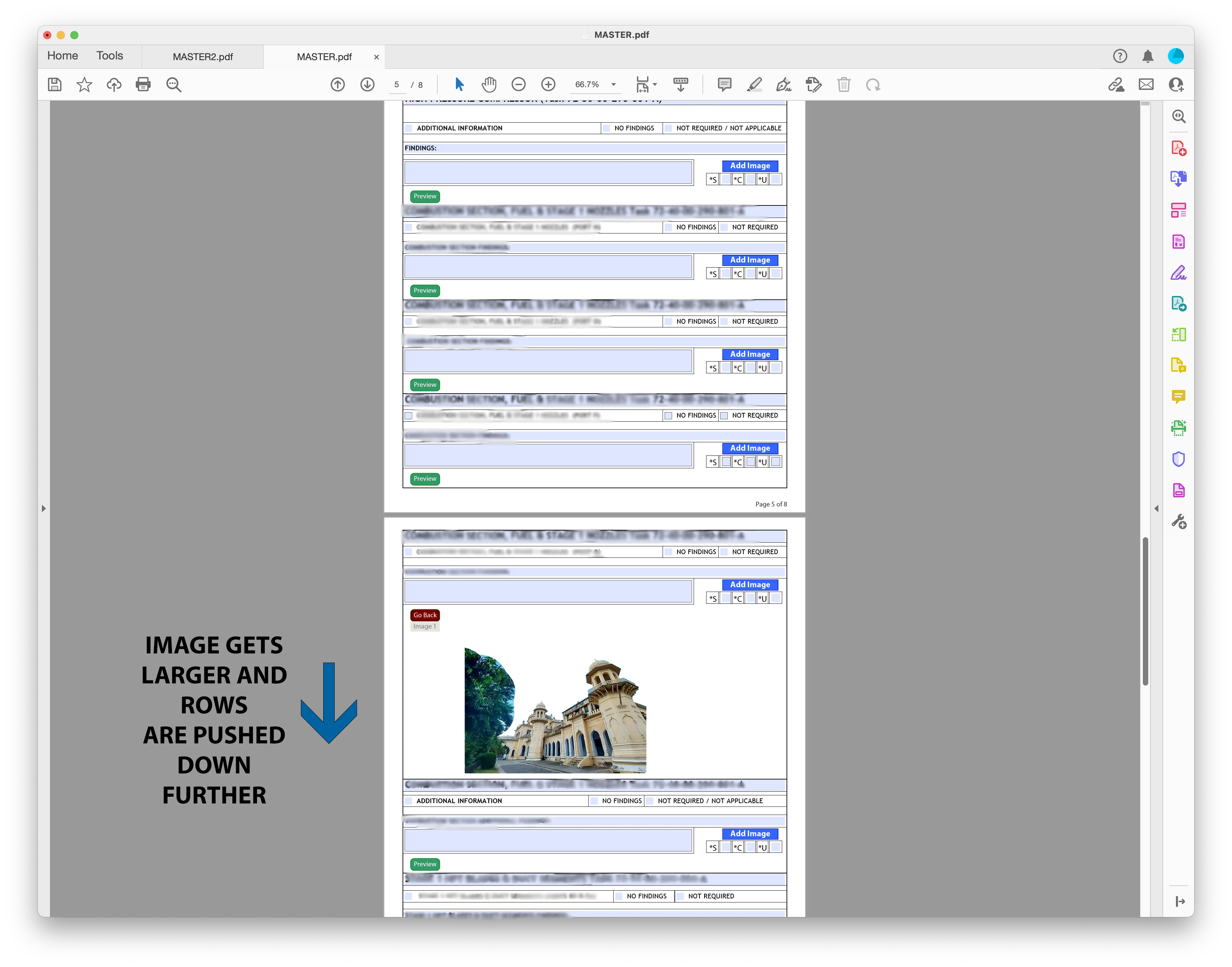Expand the left navigation pane
This screenshot has width=1232, height=967.
point(44,509)
